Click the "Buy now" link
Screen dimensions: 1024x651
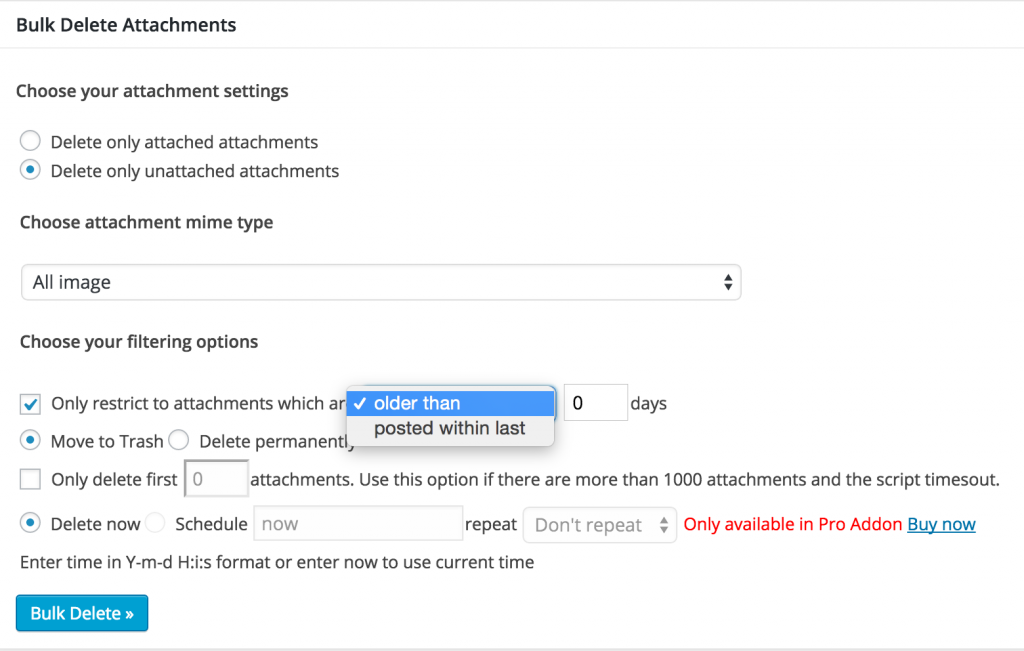point(940,523)
